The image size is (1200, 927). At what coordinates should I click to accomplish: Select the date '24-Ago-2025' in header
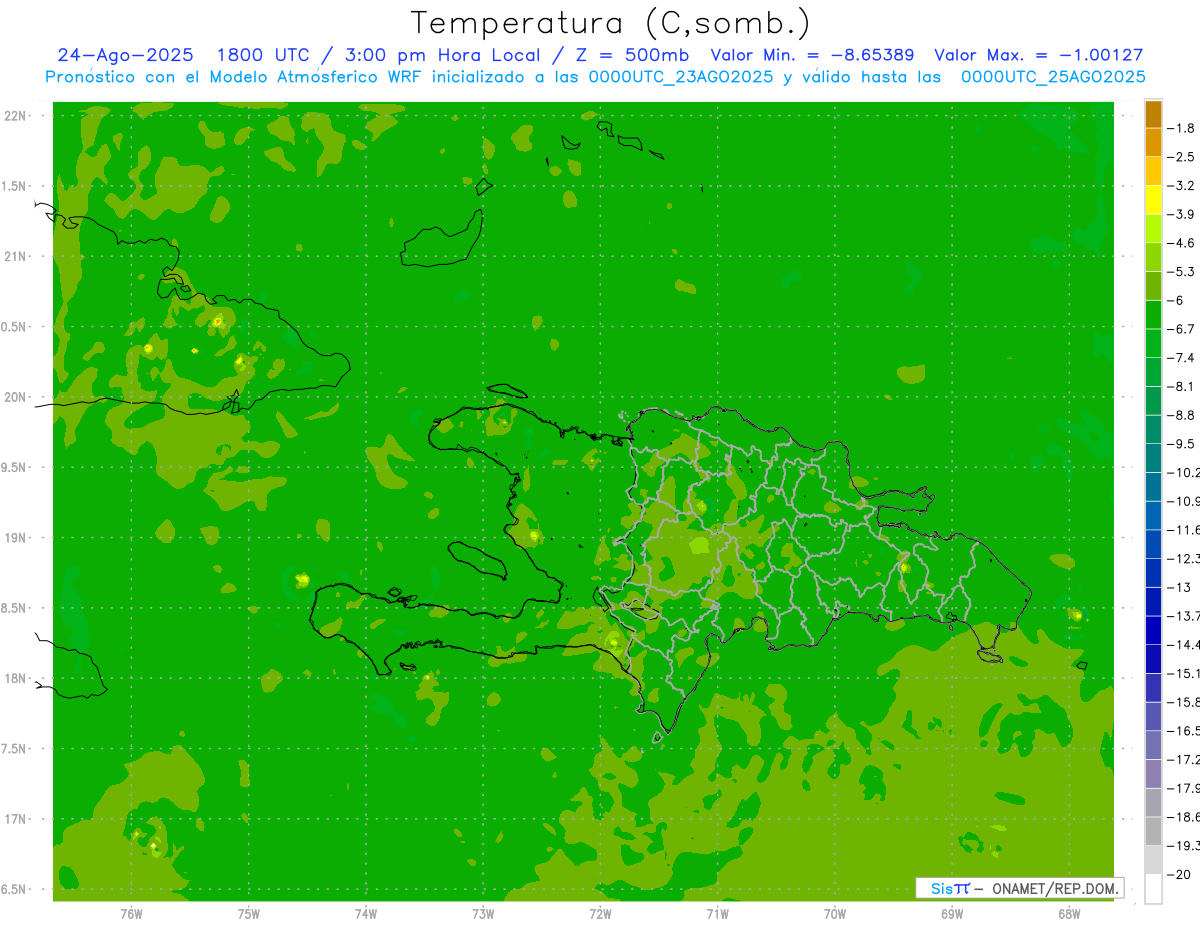[127, 56]
